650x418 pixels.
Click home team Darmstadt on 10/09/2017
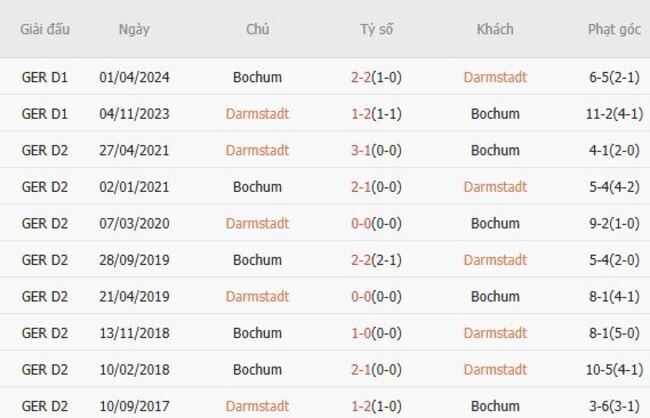click(x=257, y=406)
